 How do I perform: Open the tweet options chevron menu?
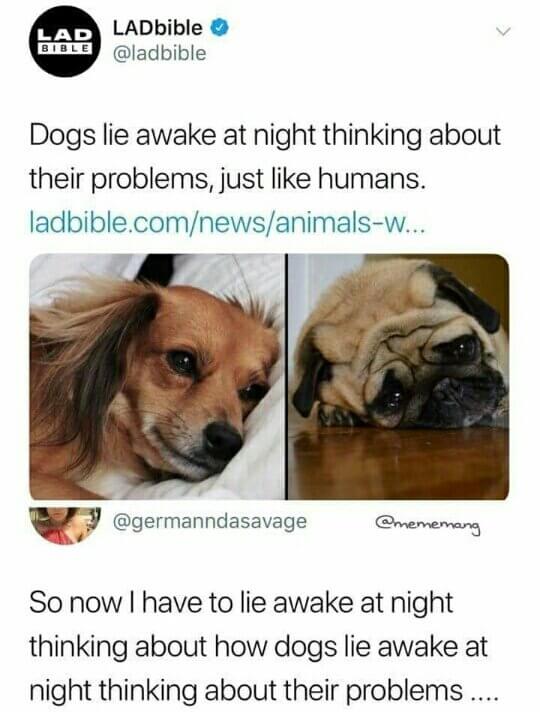(x=503, y=31)
